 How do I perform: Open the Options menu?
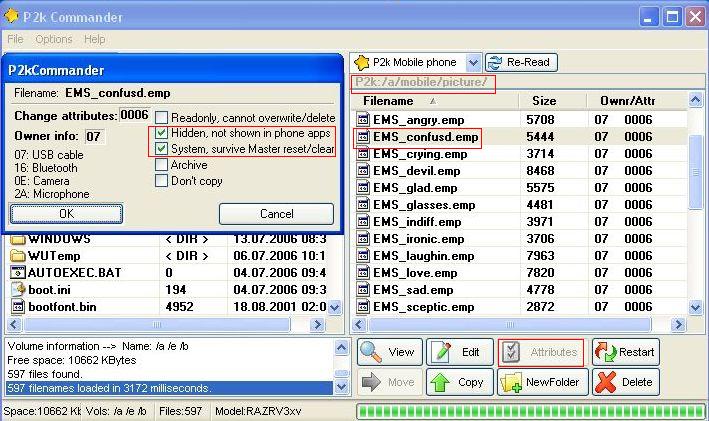54,39
